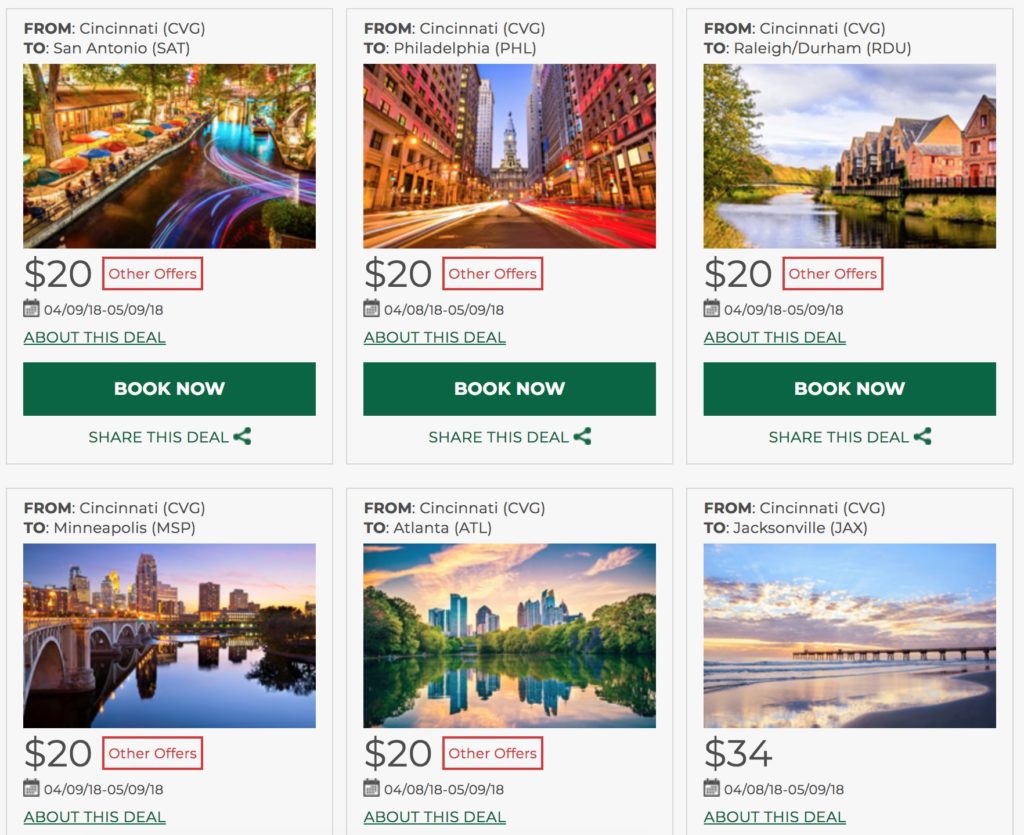Click calendar icon on Raleigh/Durham deal
Screen dimensions: 1024x835
(712, 309)
